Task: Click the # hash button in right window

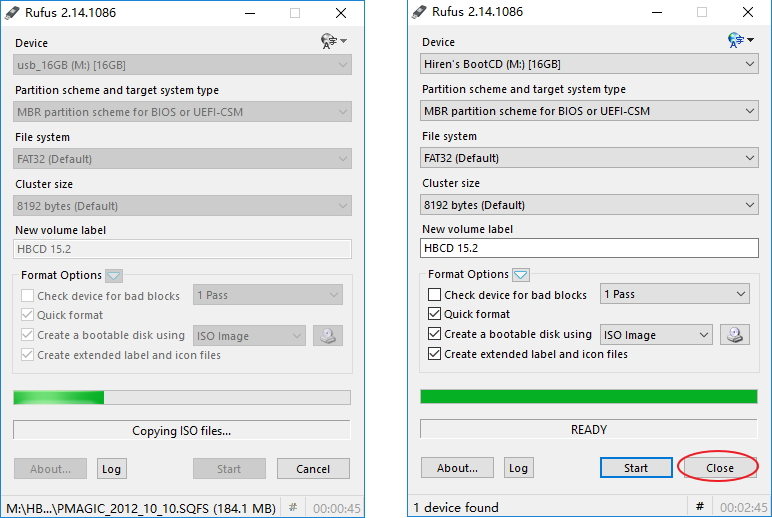Action: pyautogui.click(x=700, y=506)
